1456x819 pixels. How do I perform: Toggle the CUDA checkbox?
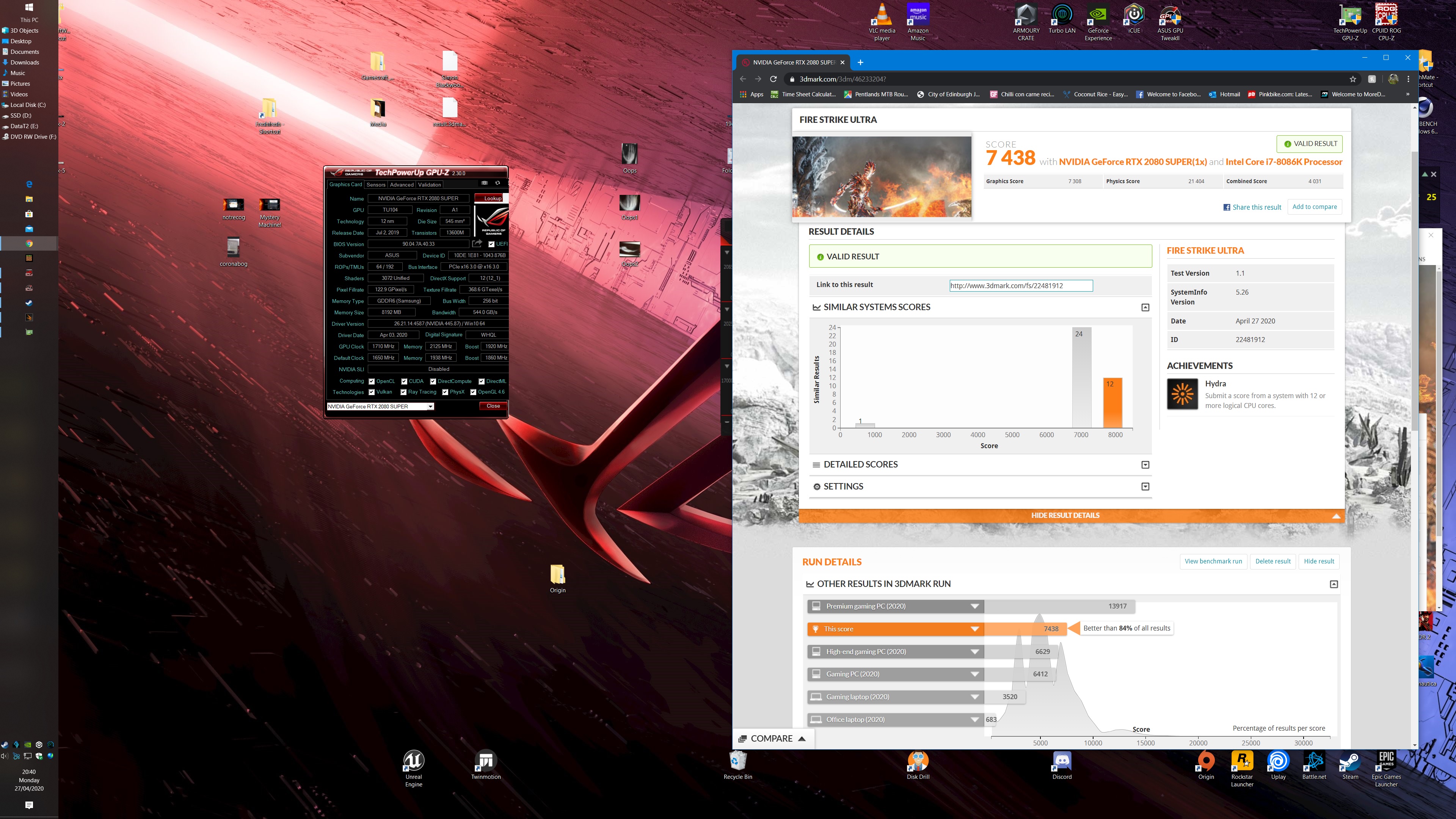[404, 381]
